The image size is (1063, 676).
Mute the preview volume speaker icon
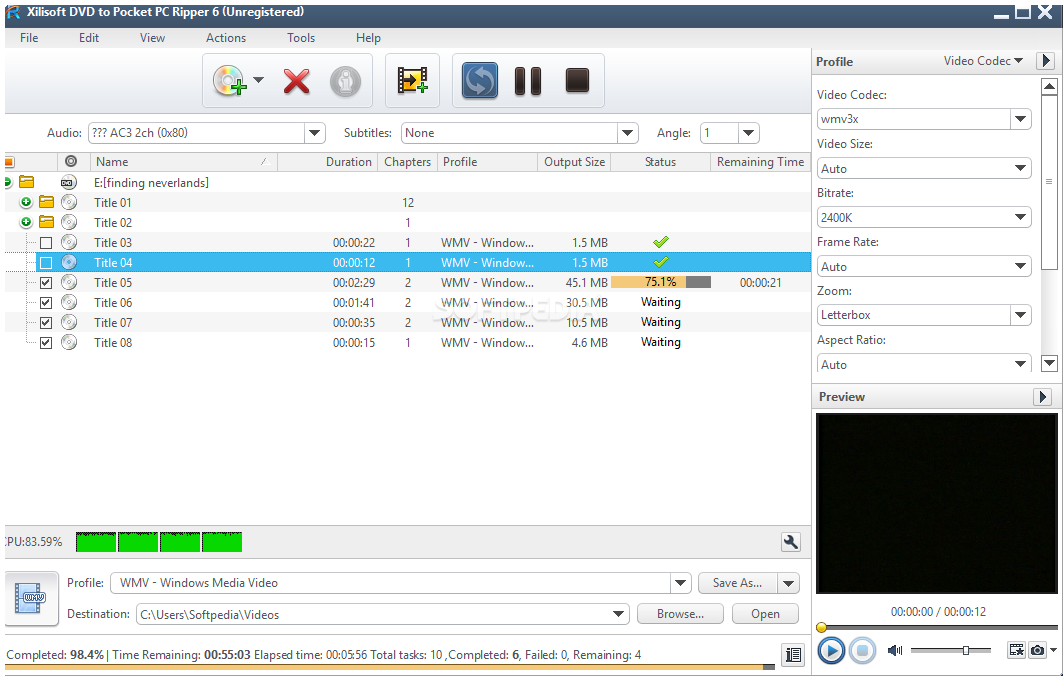[x=895, y=650]
